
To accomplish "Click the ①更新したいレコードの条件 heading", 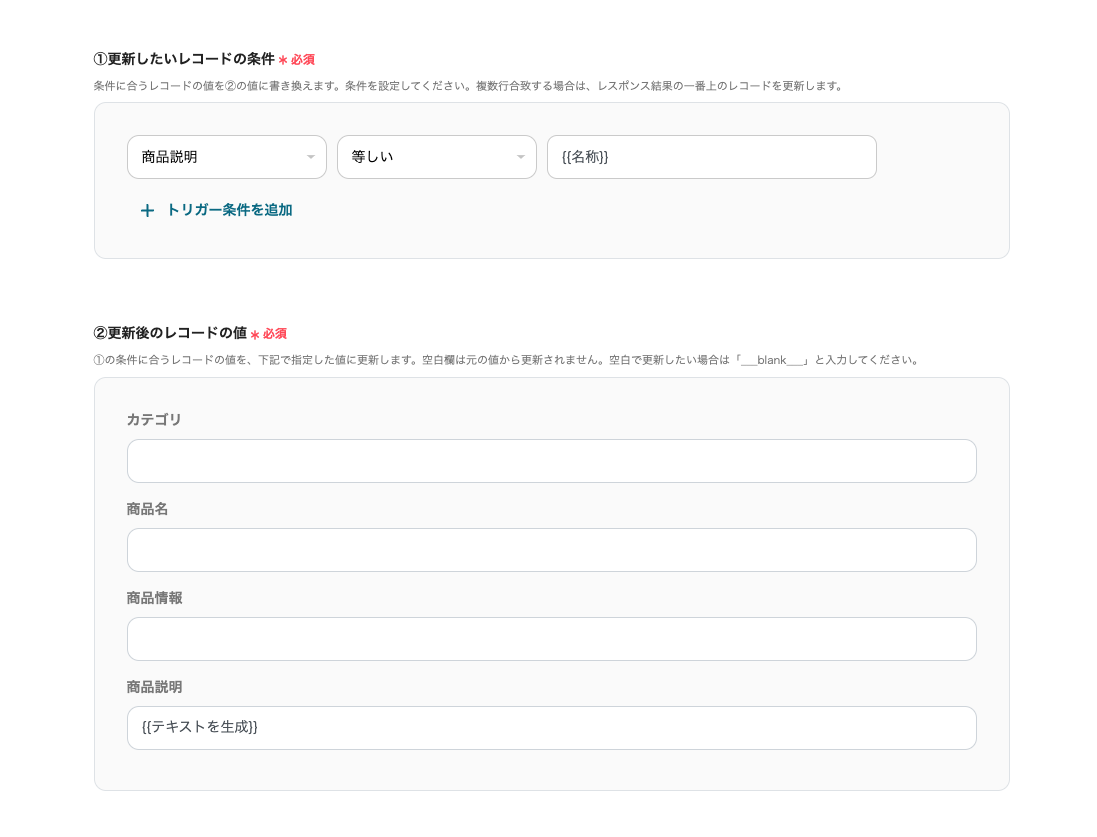I will [x=183, y=59].
